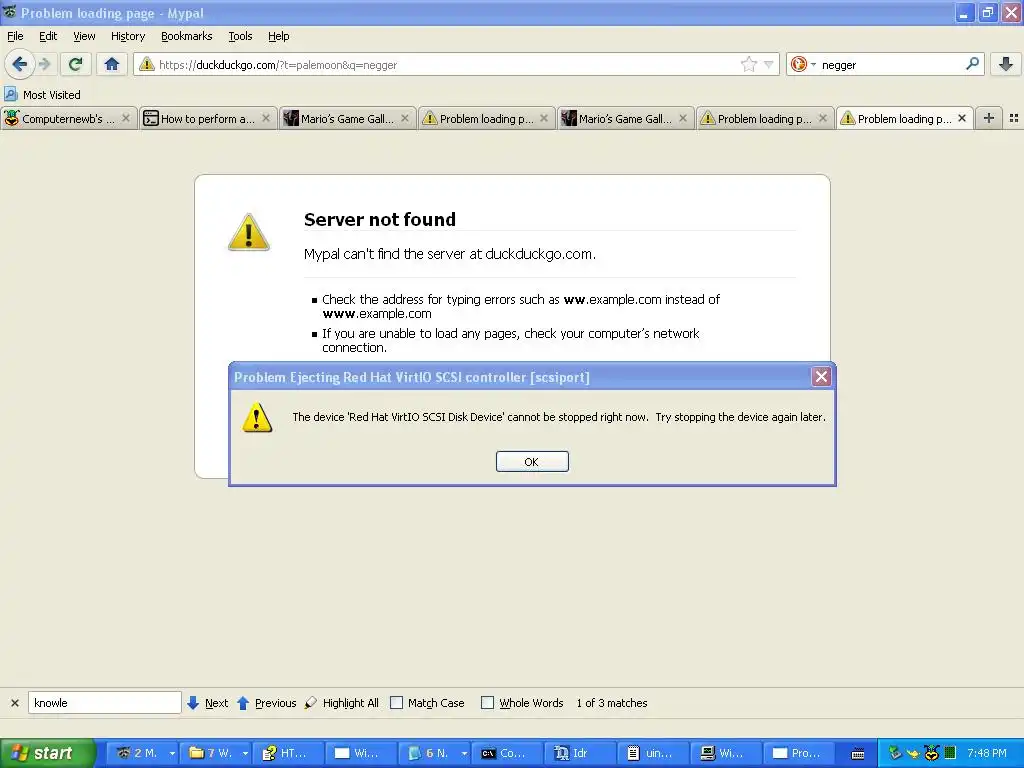Screen dimensions: 1024x768
Task: Click the forward navigation arrow
Action: pos(44,64)
